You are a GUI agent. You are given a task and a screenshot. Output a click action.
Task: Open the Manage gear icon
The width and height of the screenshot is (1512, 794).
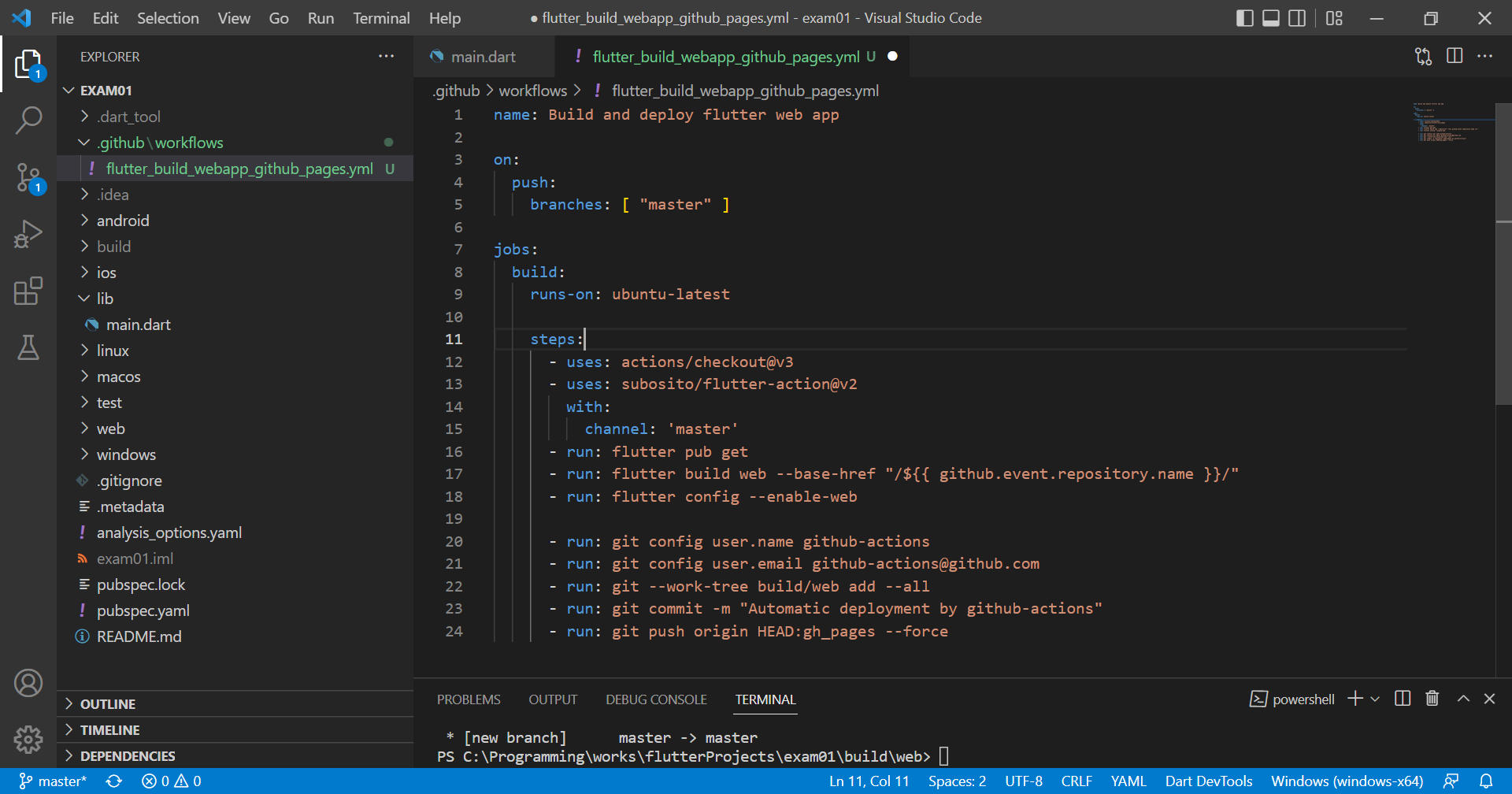(28, 739)
